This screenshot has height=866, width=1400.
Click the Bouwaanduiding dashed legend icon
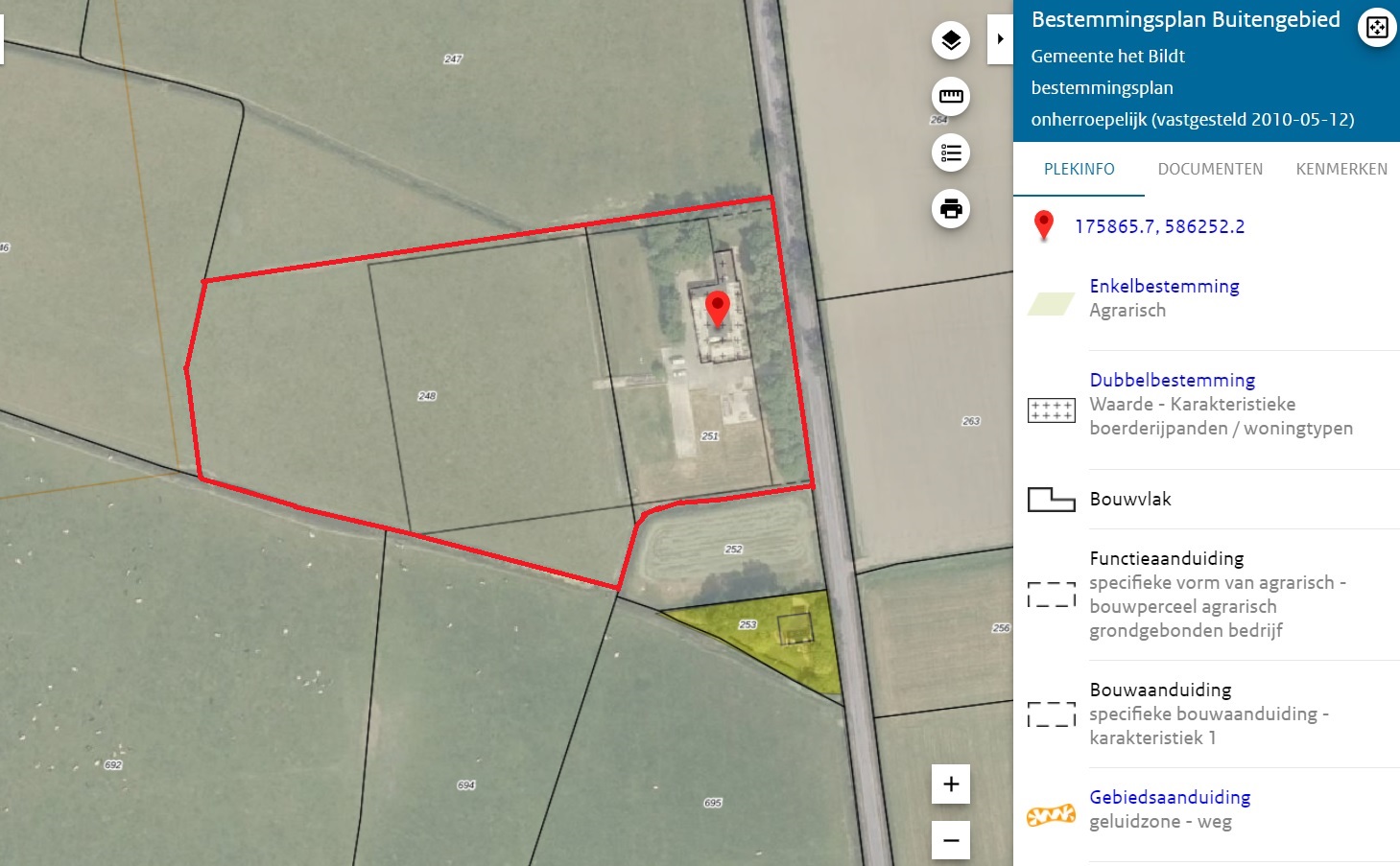click(x=1052, y=714)
